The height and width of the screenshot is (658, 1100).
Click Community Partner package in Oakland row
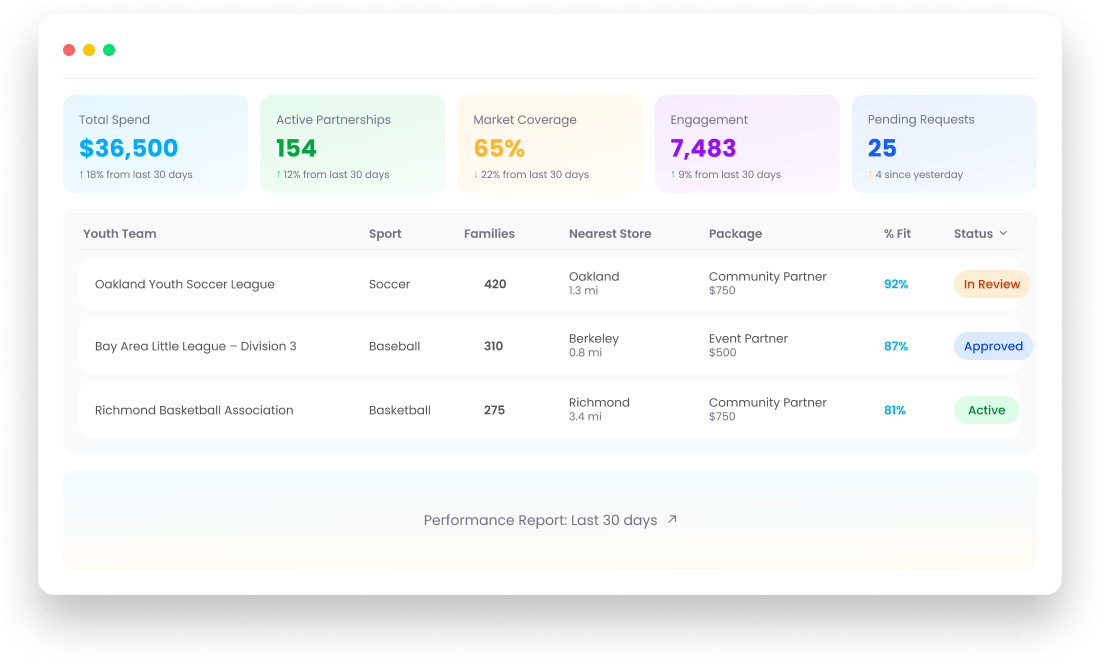click(767, 283)
